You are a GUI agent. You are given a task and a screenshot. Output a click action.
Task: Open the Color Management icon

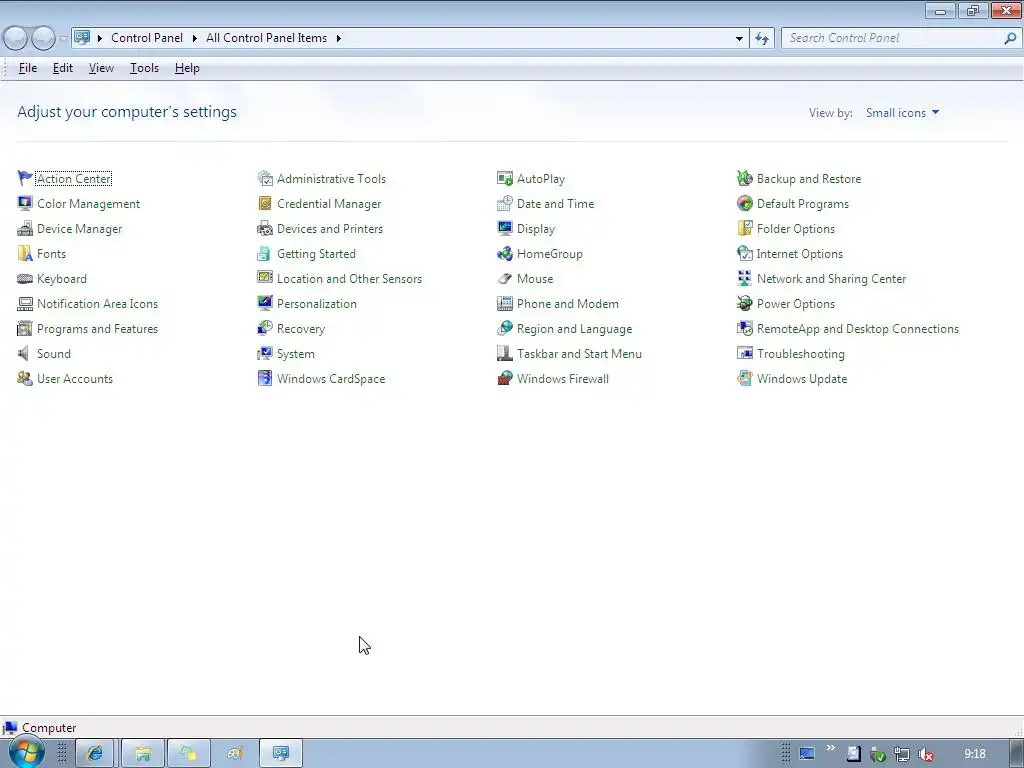25,203
